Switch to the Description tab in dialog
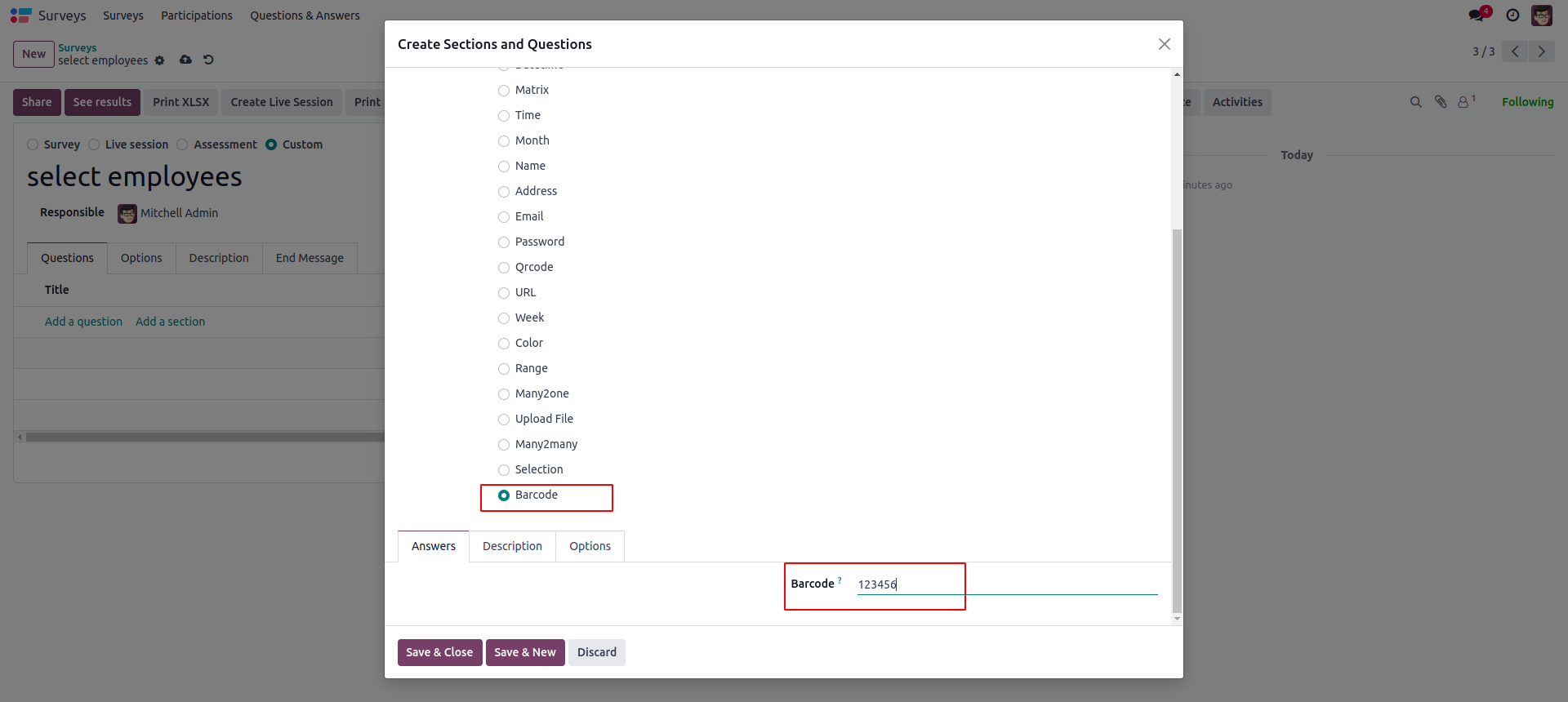This screenshot has width=1568, height=702. point(512,546)
